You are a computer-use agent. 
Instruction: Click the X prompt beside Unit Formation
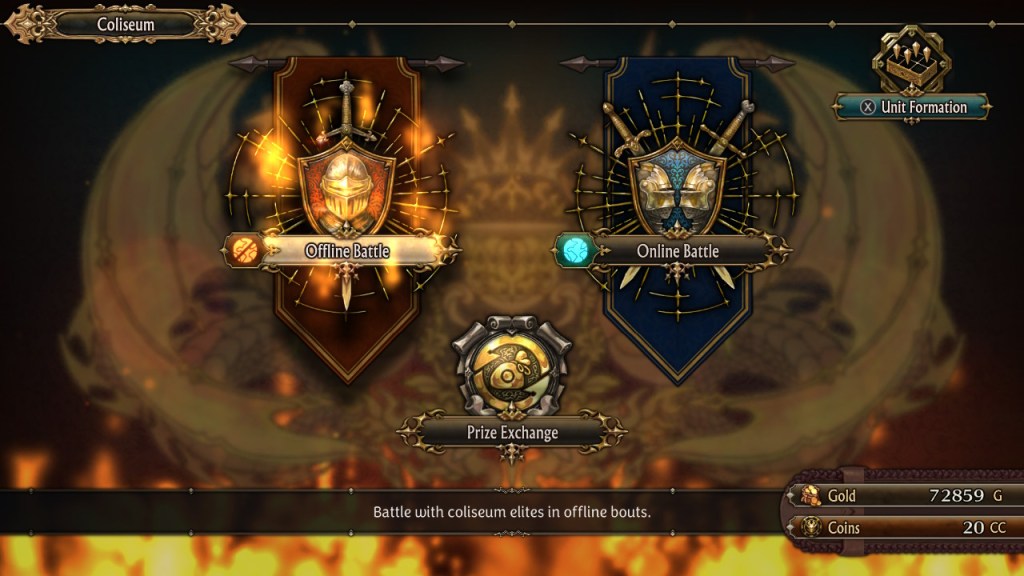click(867, 107)
